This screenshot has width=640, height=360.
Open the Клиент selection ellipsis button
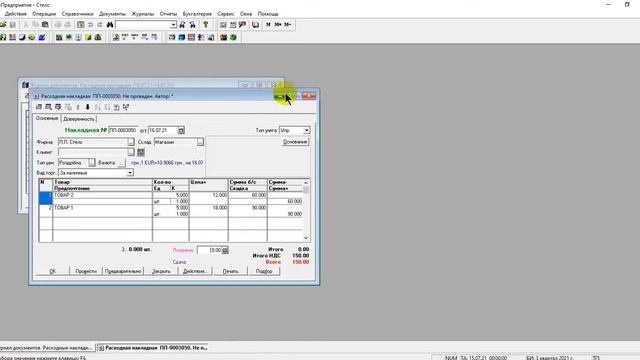point(131,152)
